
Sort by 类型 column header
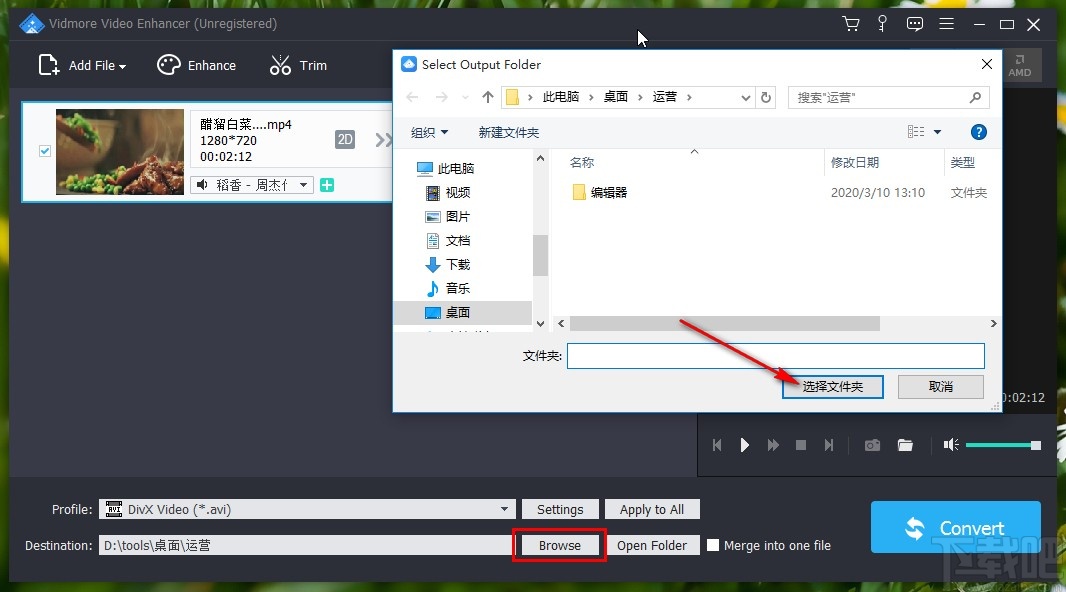point(963,162)
